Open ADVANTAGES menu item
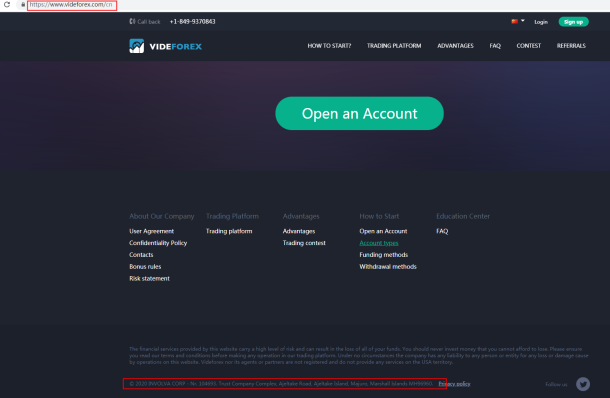 (x=455, y=46)
